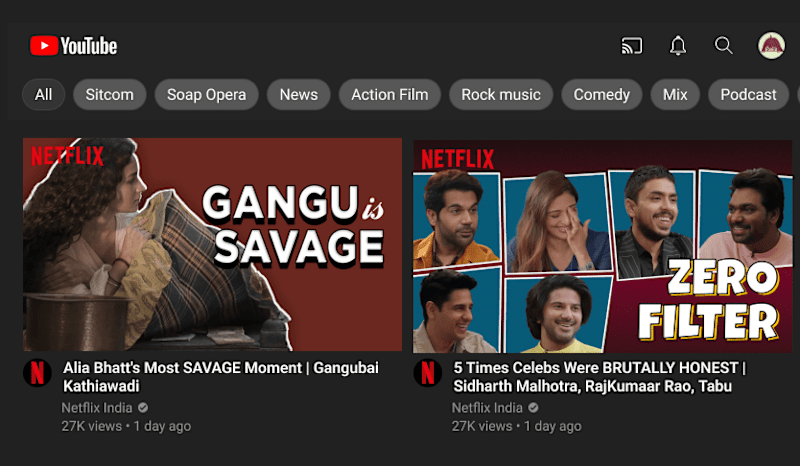Select the Action Film filter chip

(x=390, y=94)
